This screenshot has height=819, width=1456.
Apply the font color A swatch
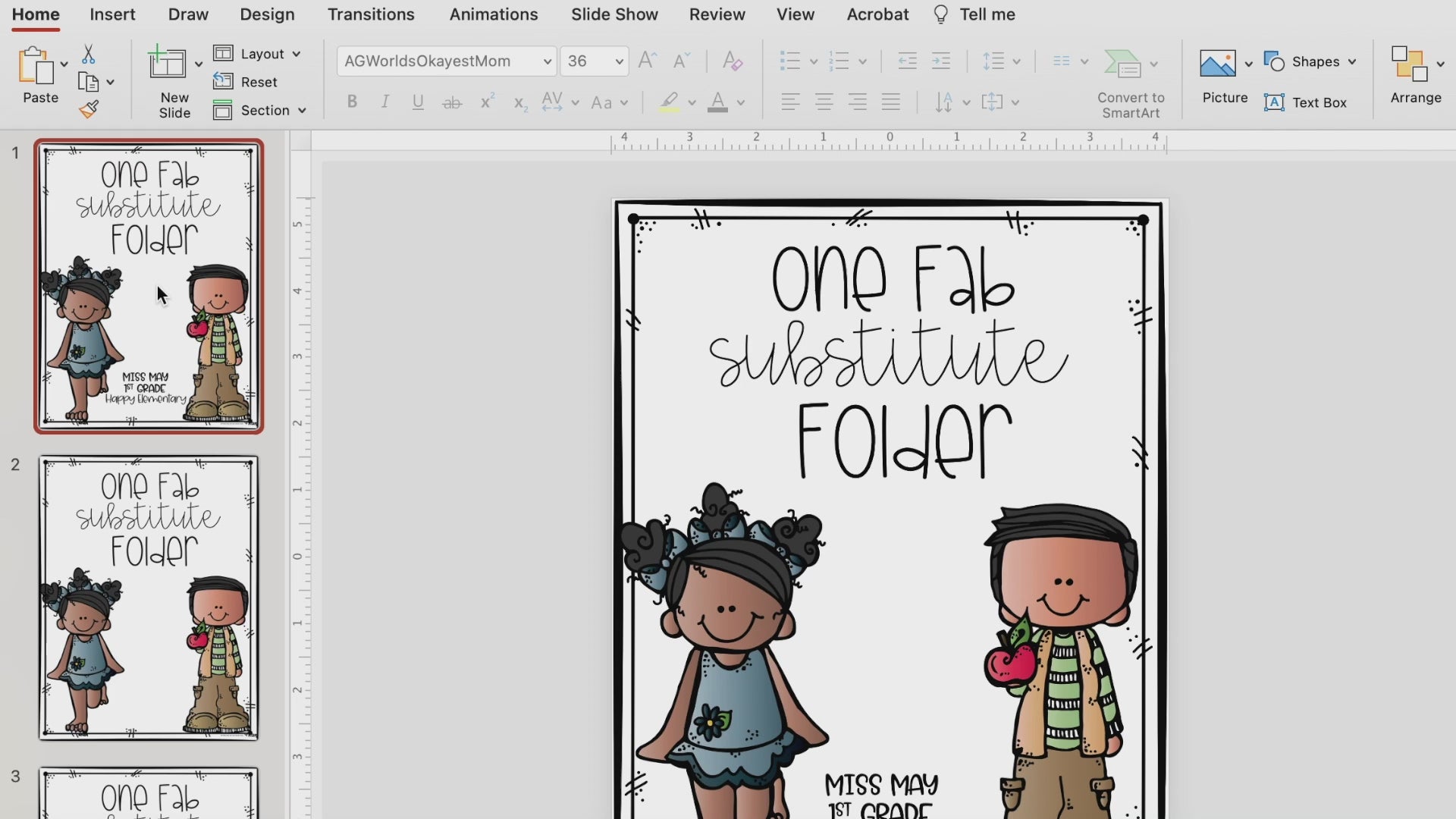click(x=717, y=102)
